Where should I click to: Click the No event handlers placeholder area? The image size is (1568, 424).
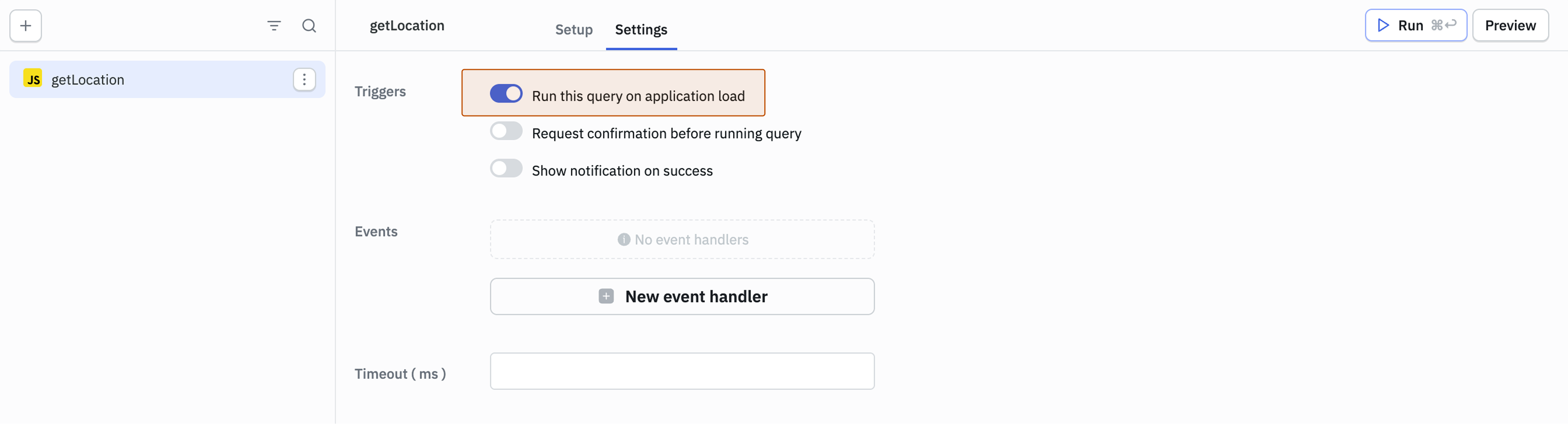point(682,239)
